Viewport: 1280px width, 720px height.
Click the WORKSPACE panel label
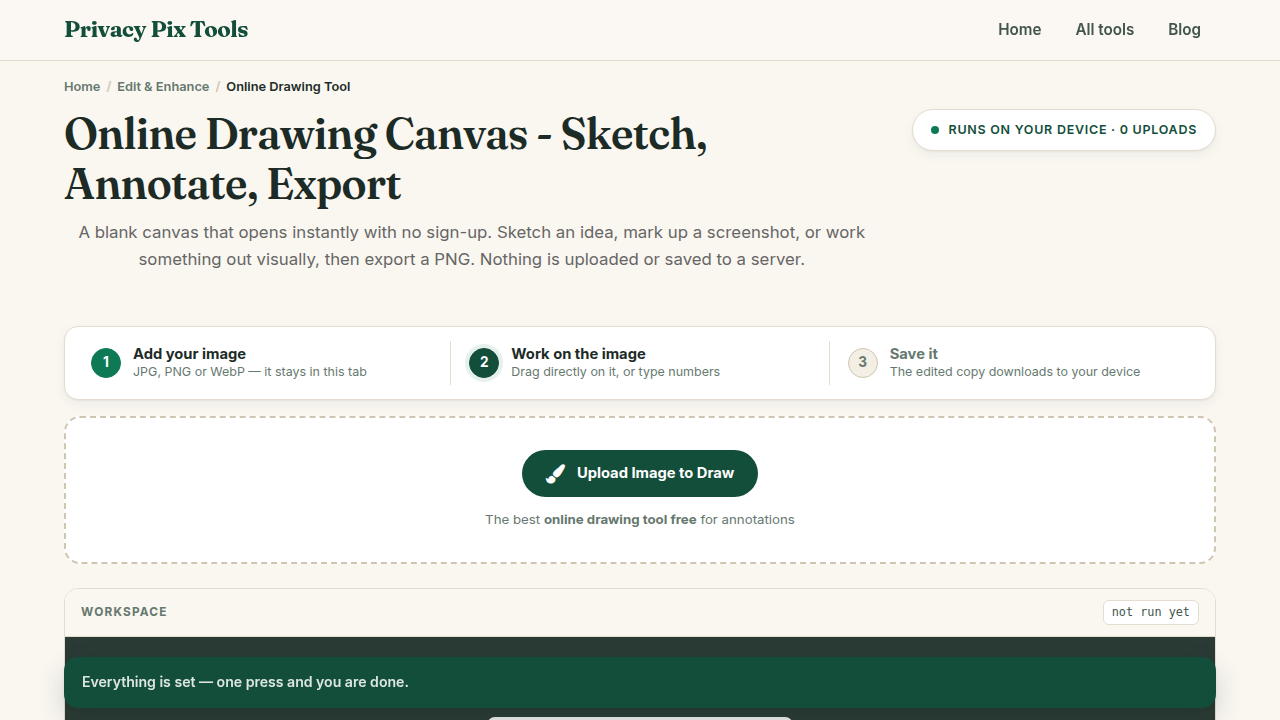click(124, 612)
